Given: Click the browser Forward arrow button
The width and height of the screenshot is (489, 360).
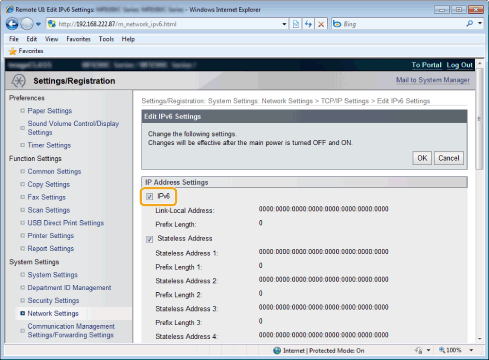Looking at the screenshot, I should [x=27, y=24].
